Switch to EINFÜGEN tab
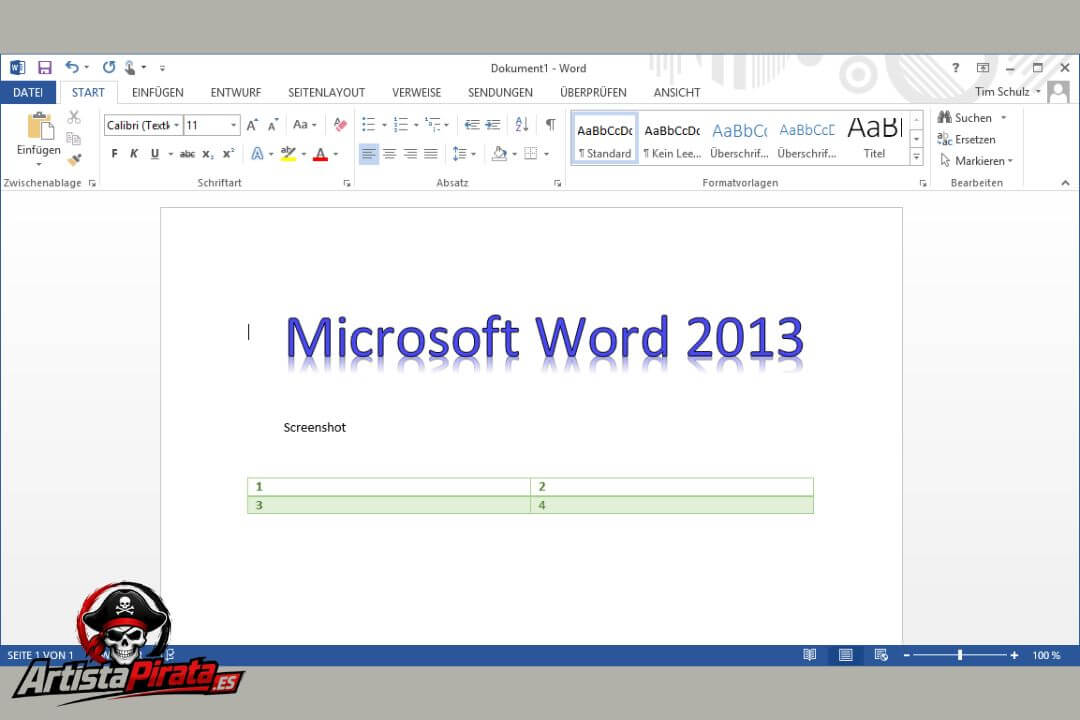Image resolution: width=1080 pixels, height=720 pixels. click(x=158, y=92)
